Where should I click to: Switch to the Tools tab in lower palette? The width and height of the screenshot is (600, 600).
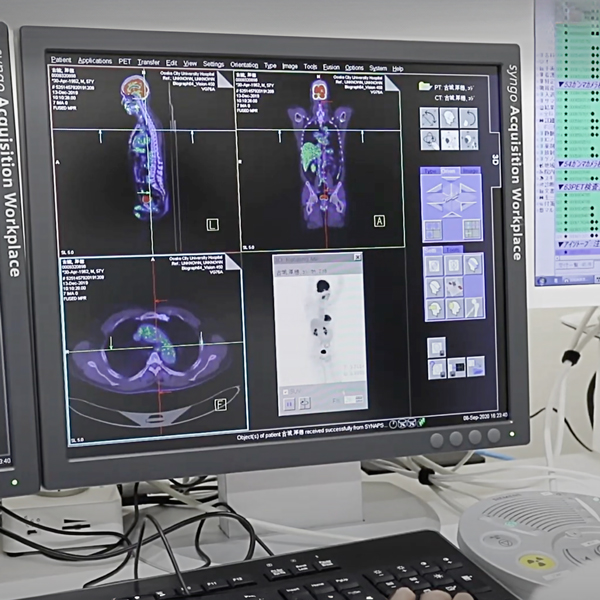pos(452,250)
